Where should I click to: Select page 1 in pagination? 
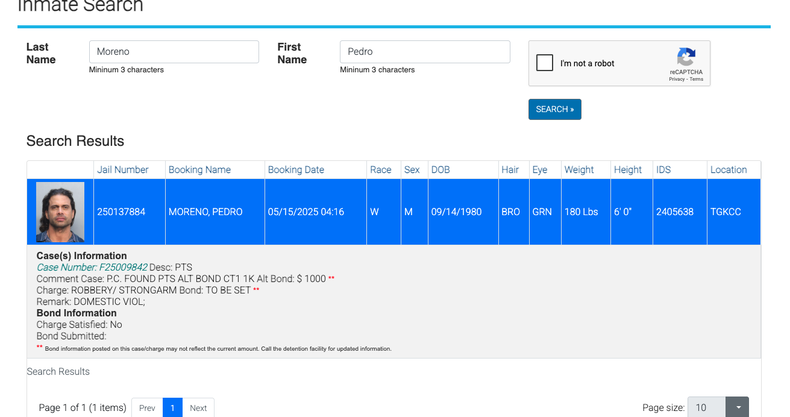[x=172, y=408]
